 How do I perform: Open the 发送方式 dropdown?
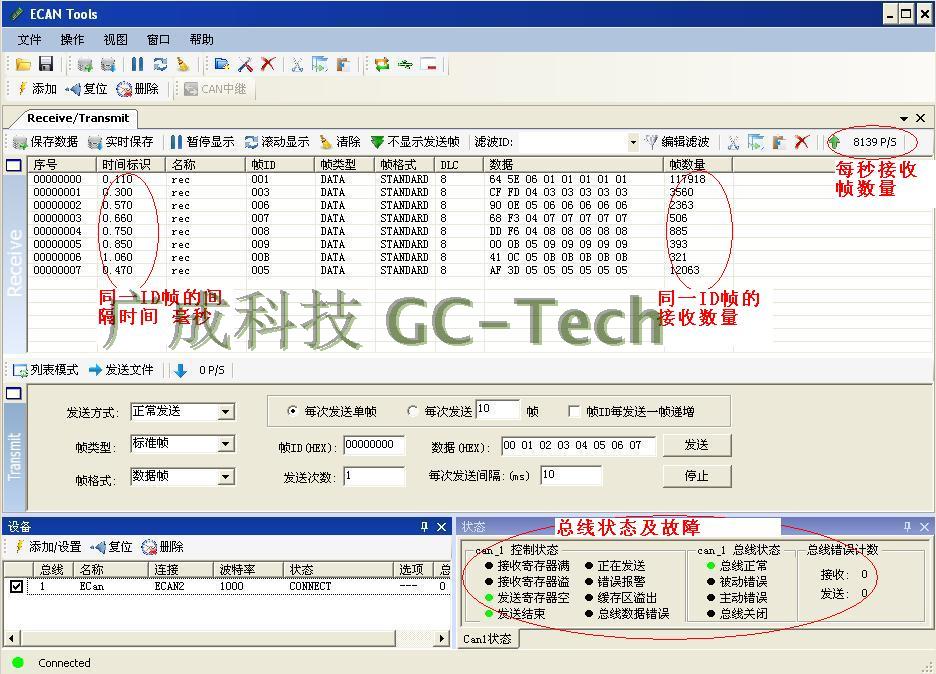point(226,412)
